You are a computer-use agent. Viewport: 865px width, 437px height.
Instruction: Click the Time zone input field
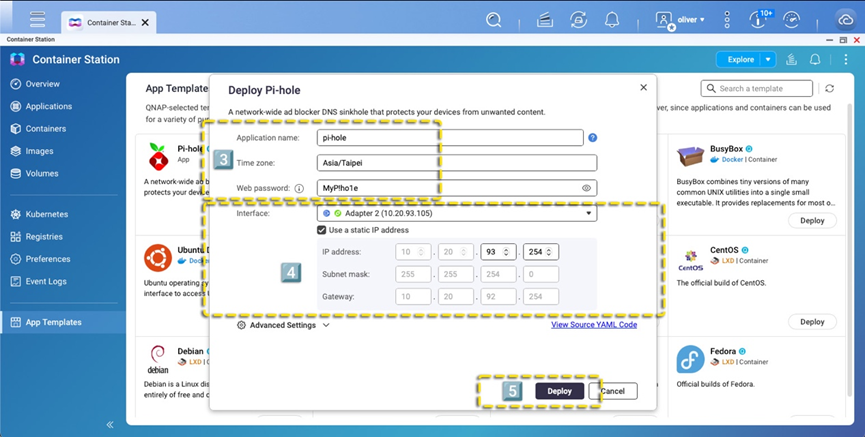tap(456, 163)
